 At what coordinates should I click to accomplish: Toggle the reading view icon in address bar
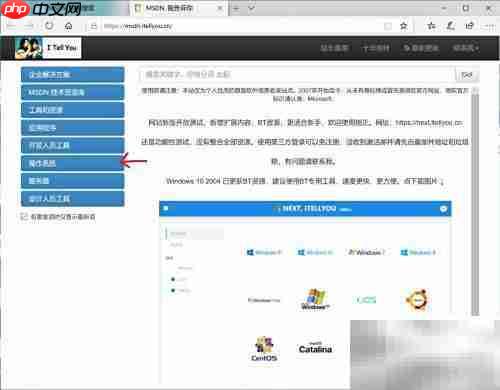pyautogui.click(x=388, y=26)
